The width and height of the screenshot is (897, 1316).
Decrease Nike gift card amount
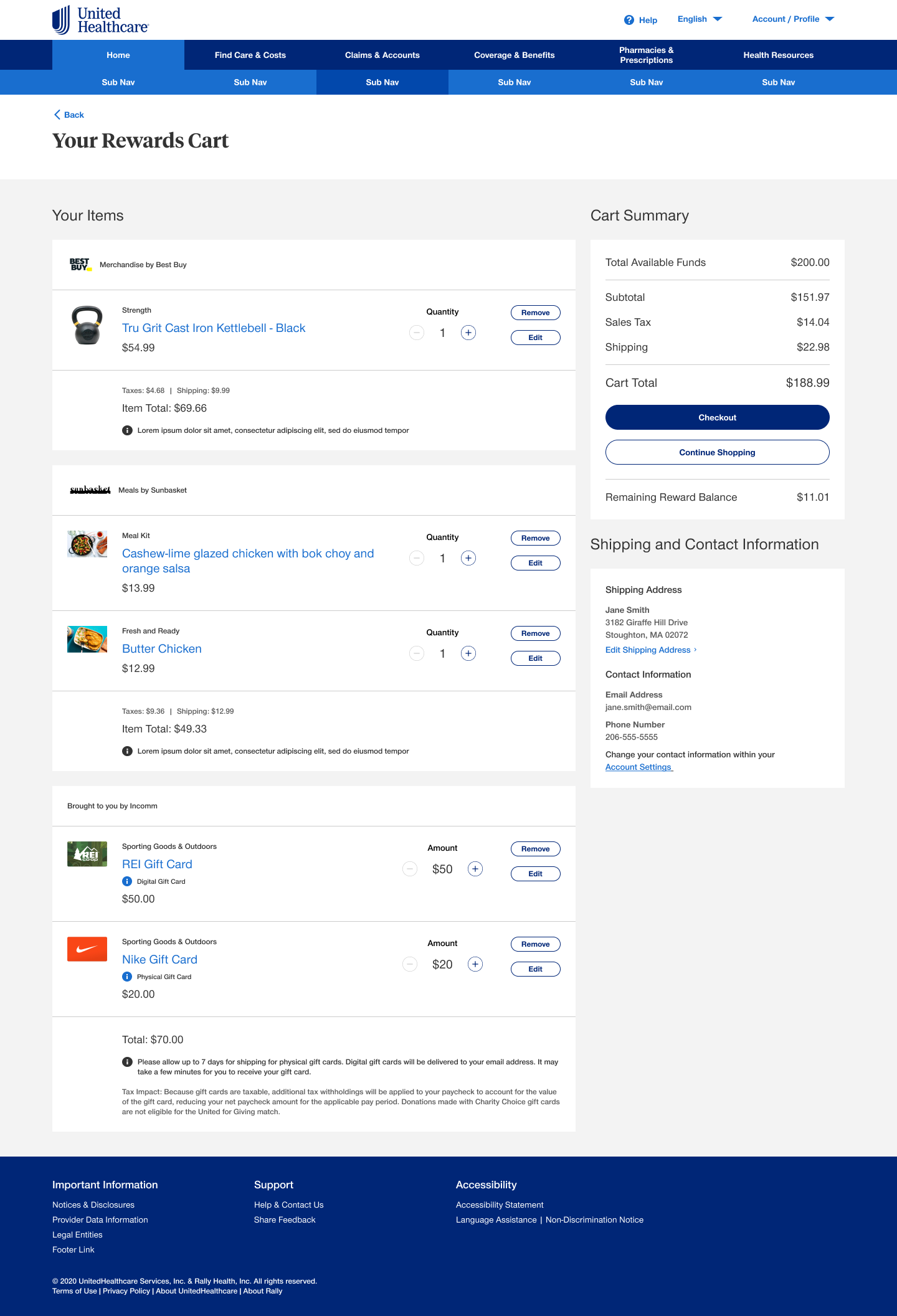(x=410, y=964)
